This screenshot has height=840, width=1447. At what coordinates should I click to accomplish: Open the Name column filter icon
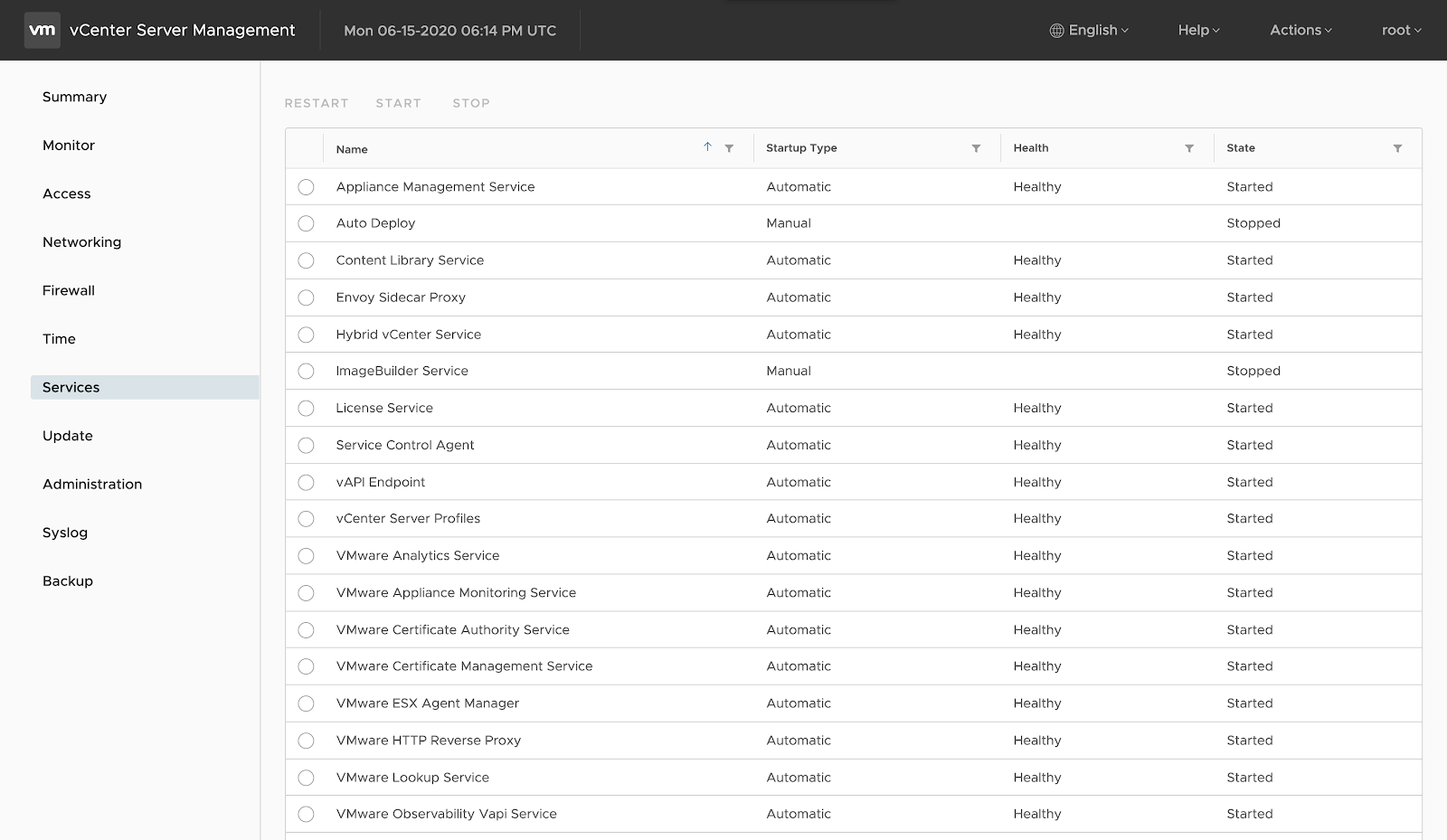pyautogui.click(x=729, y=148)
